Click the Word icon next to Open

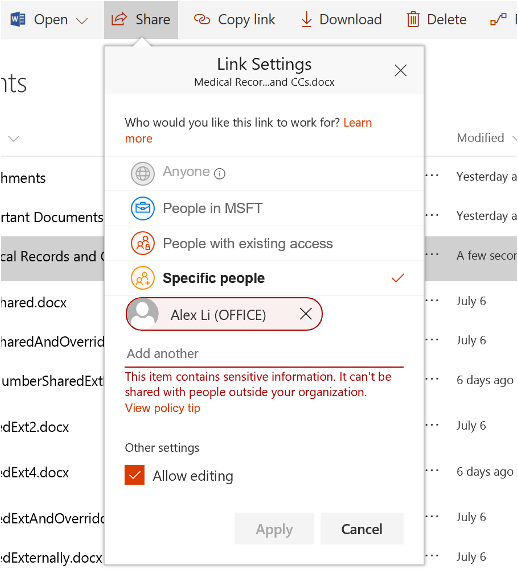click(x=18, y=19)
